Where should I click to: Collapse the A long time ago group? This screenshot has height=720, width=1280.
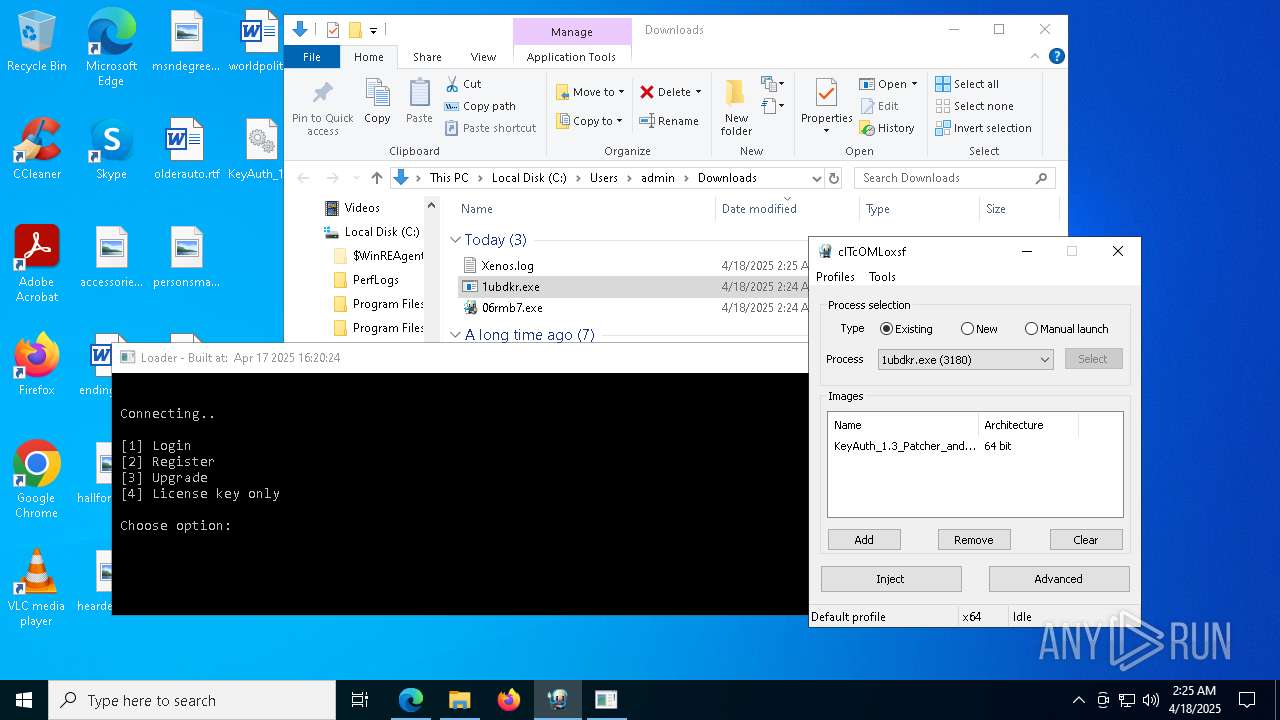coord(455,335)
